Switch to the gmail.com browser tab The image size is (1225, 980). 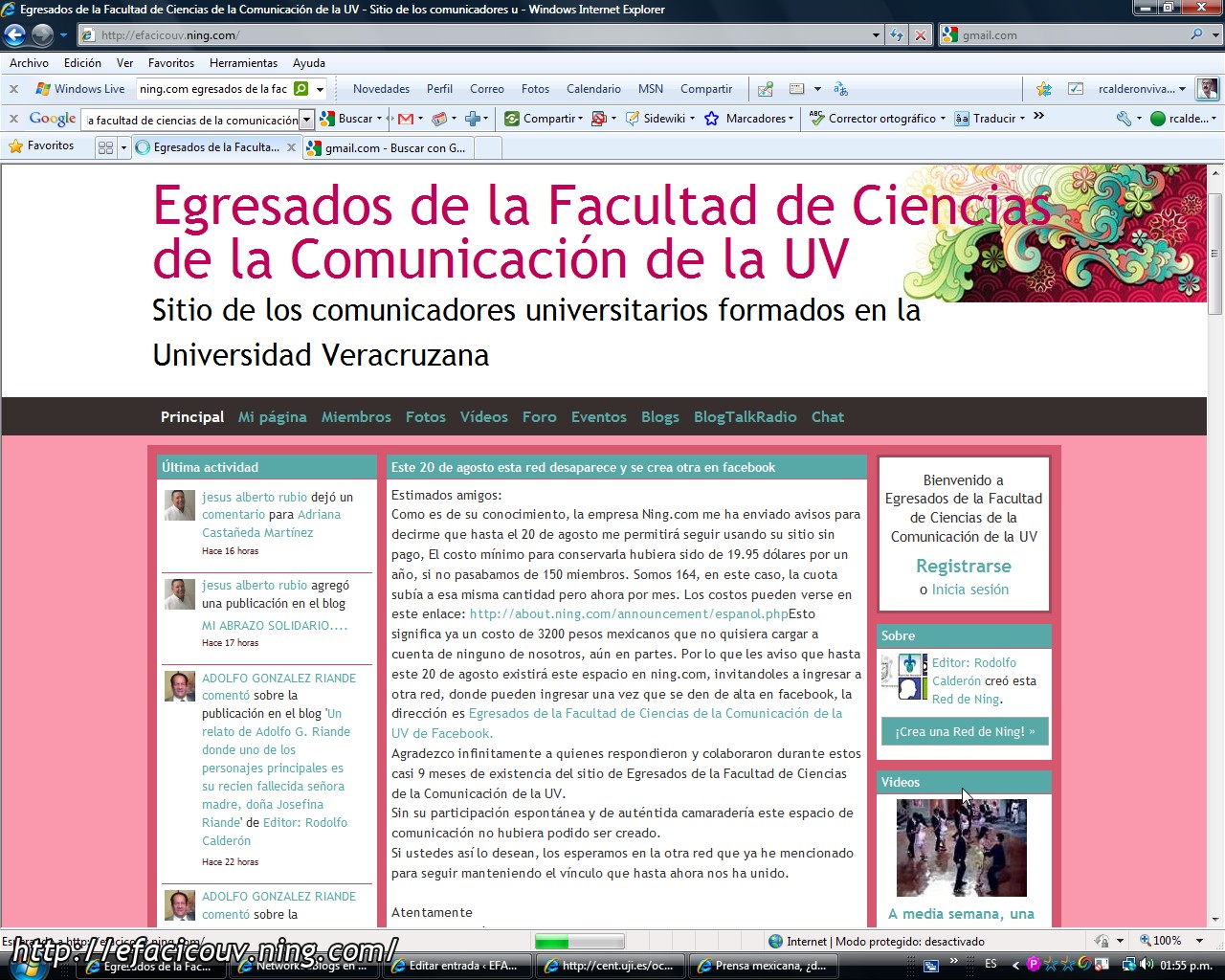(x=389, y=148)
